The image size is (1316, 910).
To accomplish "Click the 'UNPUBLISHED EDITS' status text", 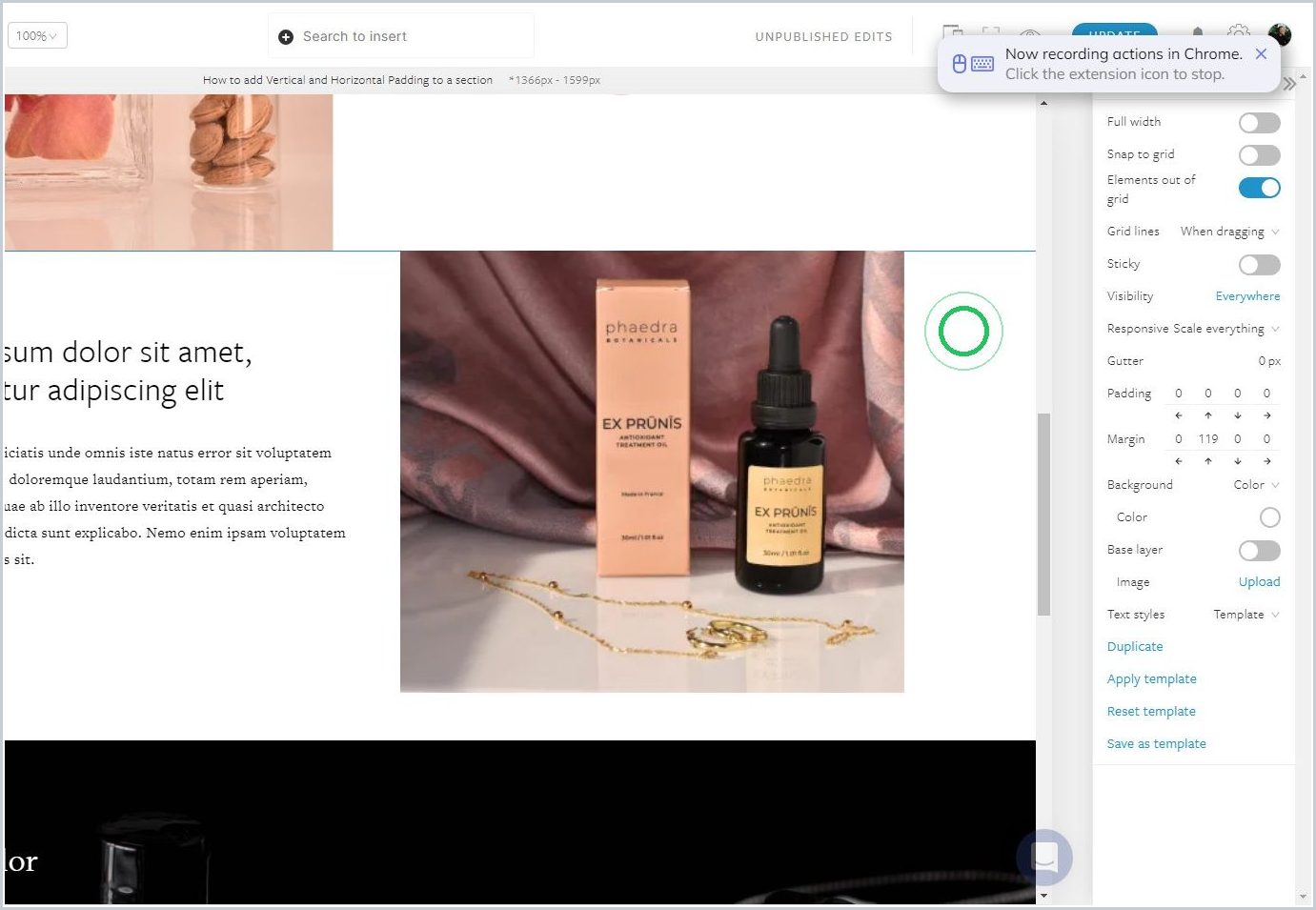I will pyautogui.click(x=823, y=37).
